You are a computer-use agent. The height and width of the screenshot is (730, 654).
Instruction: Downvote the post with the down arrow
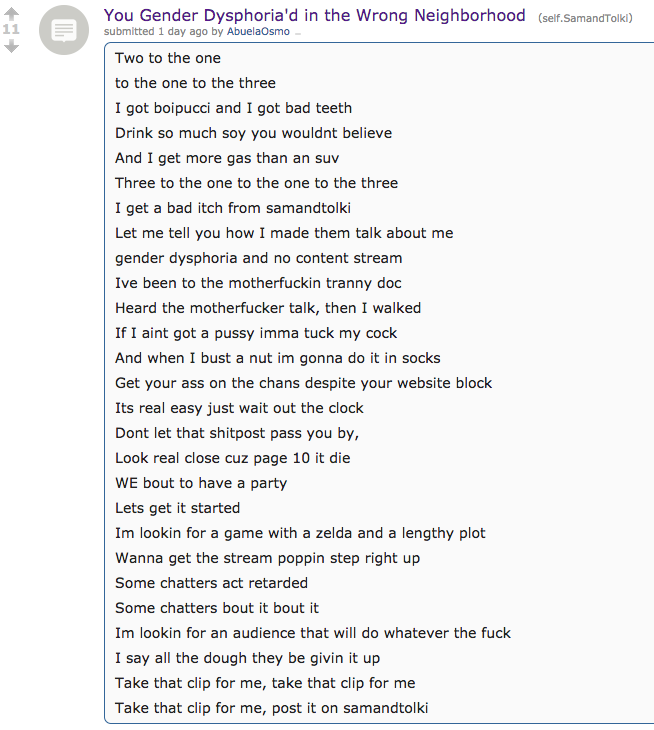coord(11,46)
